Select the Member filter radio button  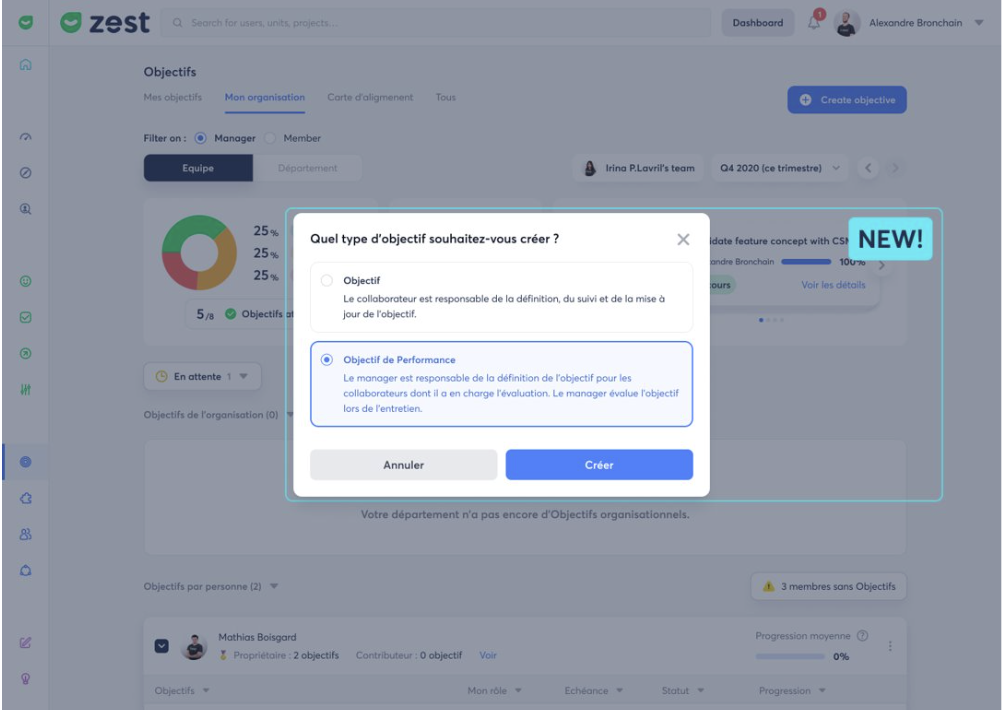point(270,138)
